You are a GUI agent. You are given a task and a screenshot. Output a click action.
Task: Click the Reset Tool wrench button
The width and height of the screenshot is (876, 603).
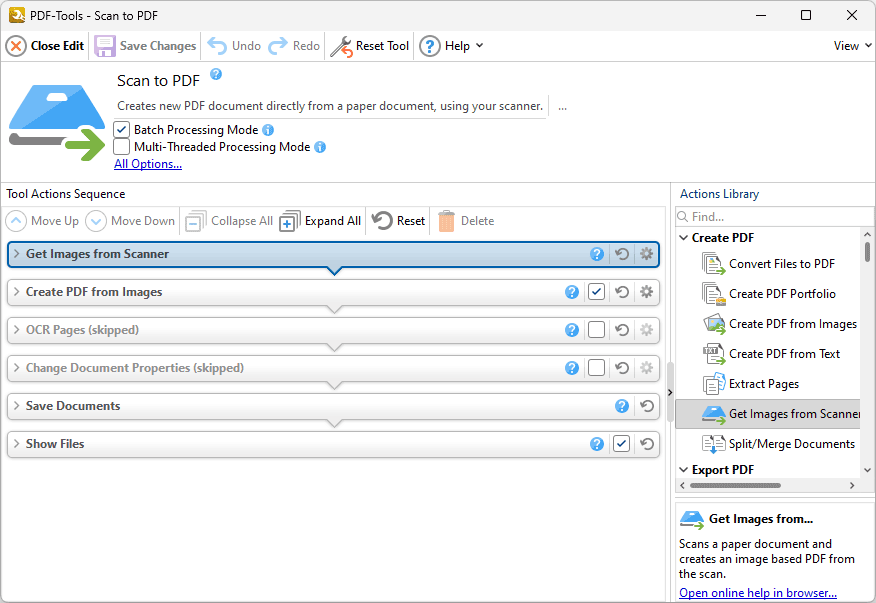pyautogui.click(x=370, y=46)
